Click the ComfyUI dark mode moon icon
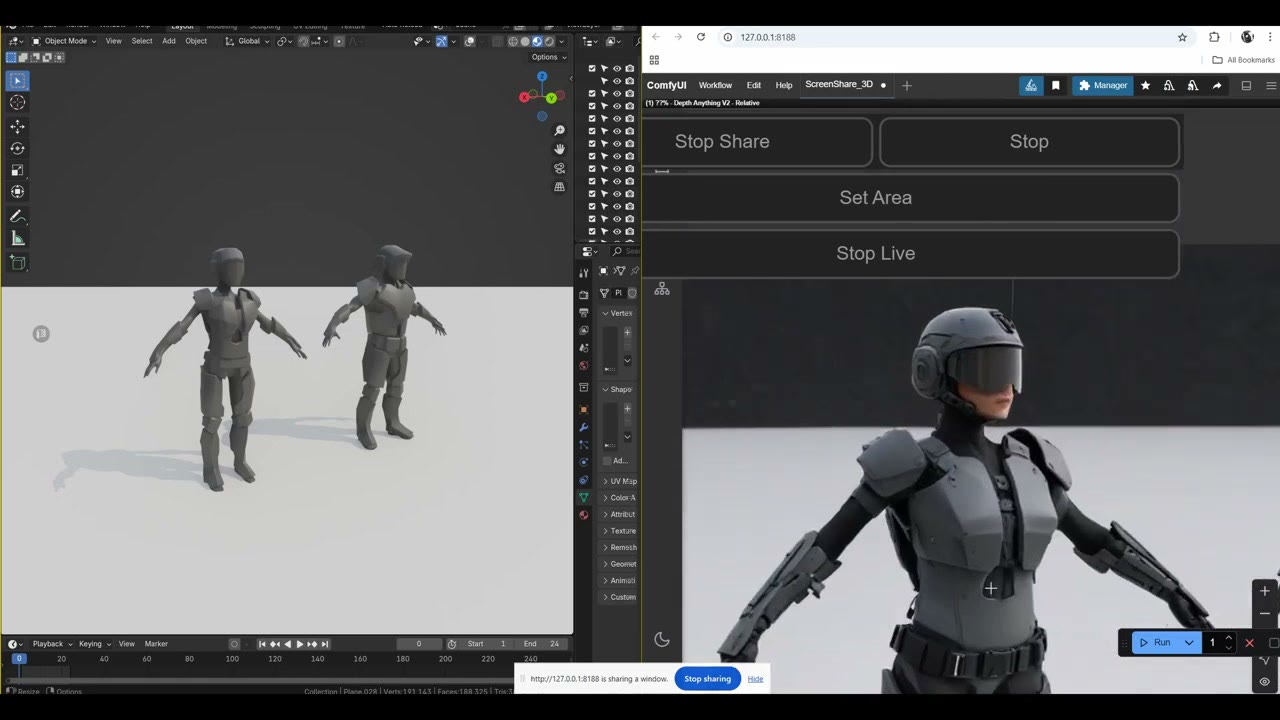The image size is (1280, 720). point(661,640)
